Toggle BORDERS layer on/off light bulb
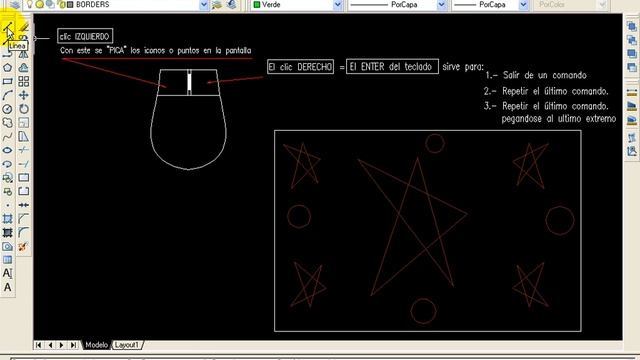This screenshot has width=640, height=360. tap(30, 4)
